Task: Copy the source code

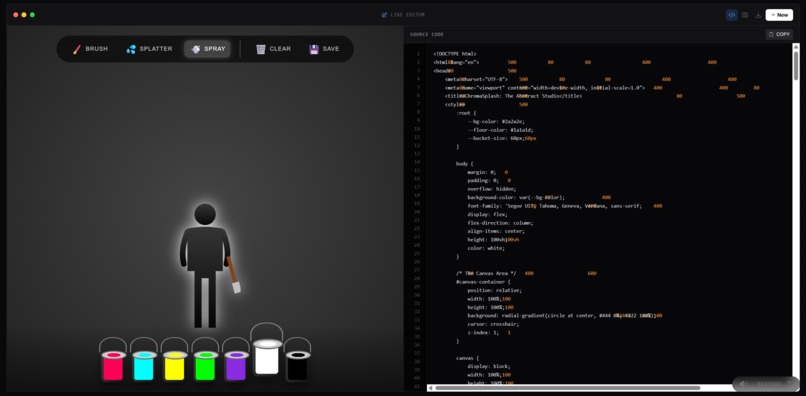Action: pyautogui.click(x=779, y=34)
